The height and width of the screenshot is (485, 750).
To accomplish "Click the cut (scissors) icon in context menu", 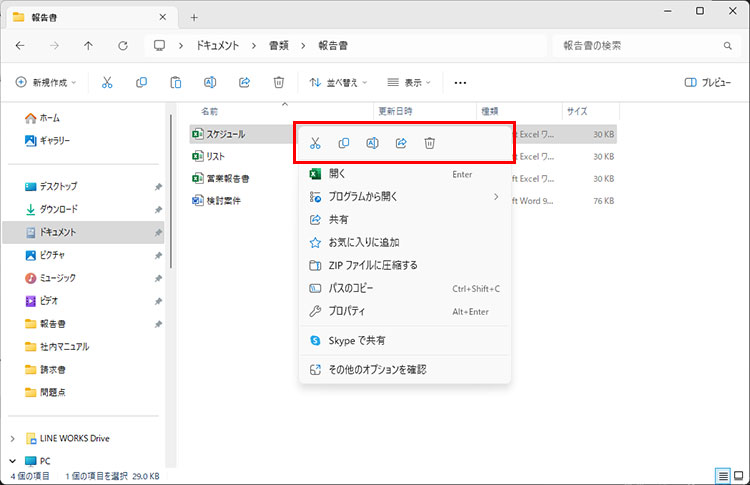I will [x=315, y=143].
